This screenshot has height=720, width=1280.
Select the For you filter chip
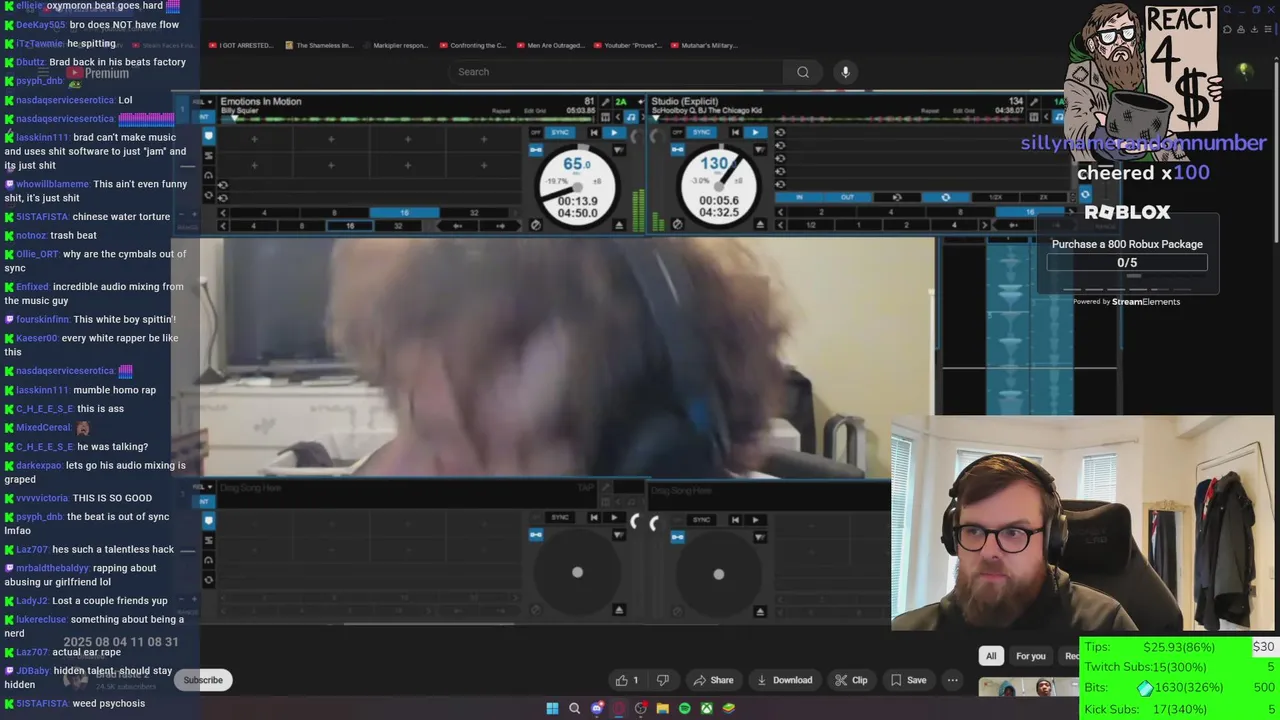pos(1031,656)
